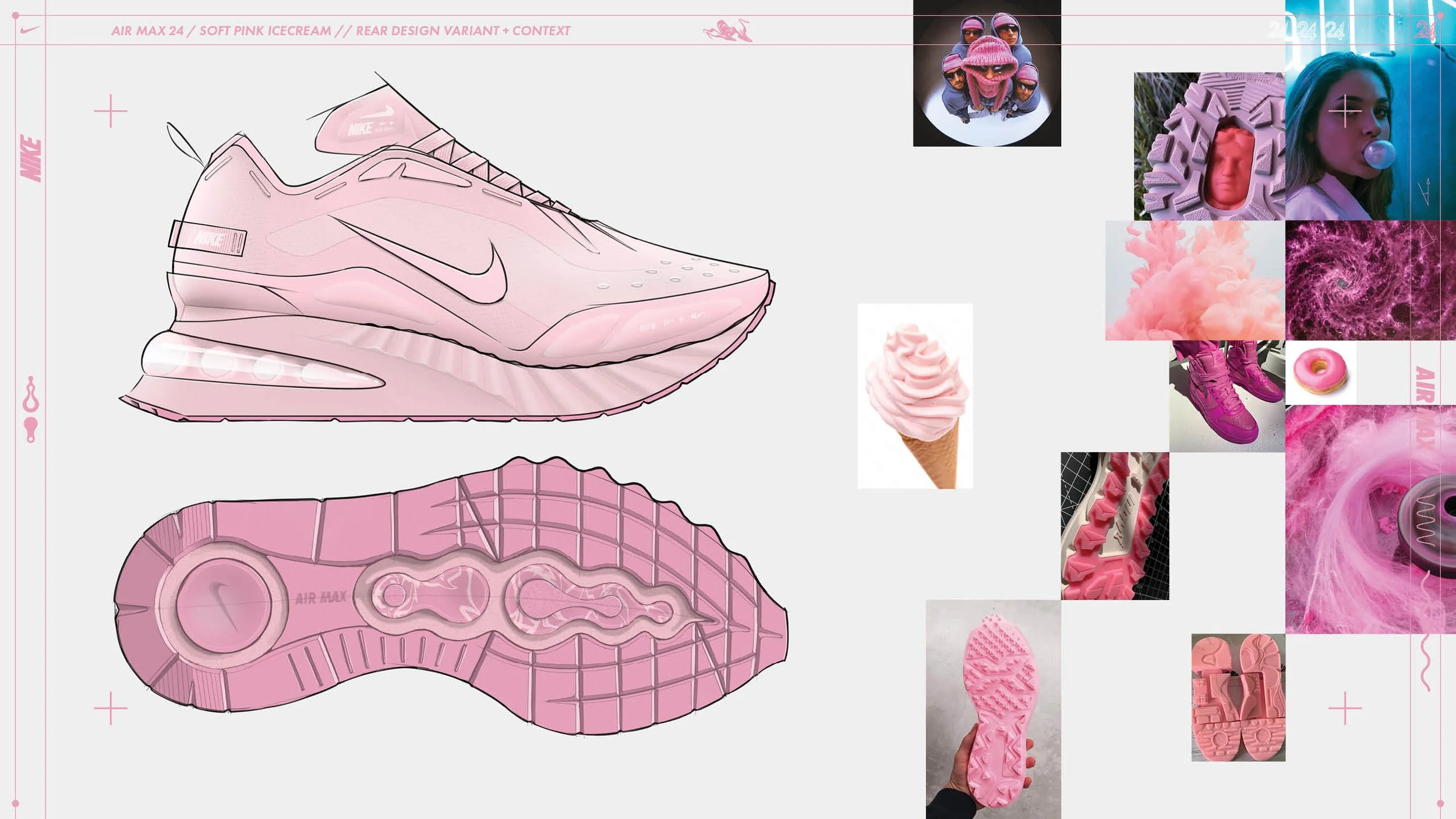Select the vertical NIKE wordmark on left edge

30,157
